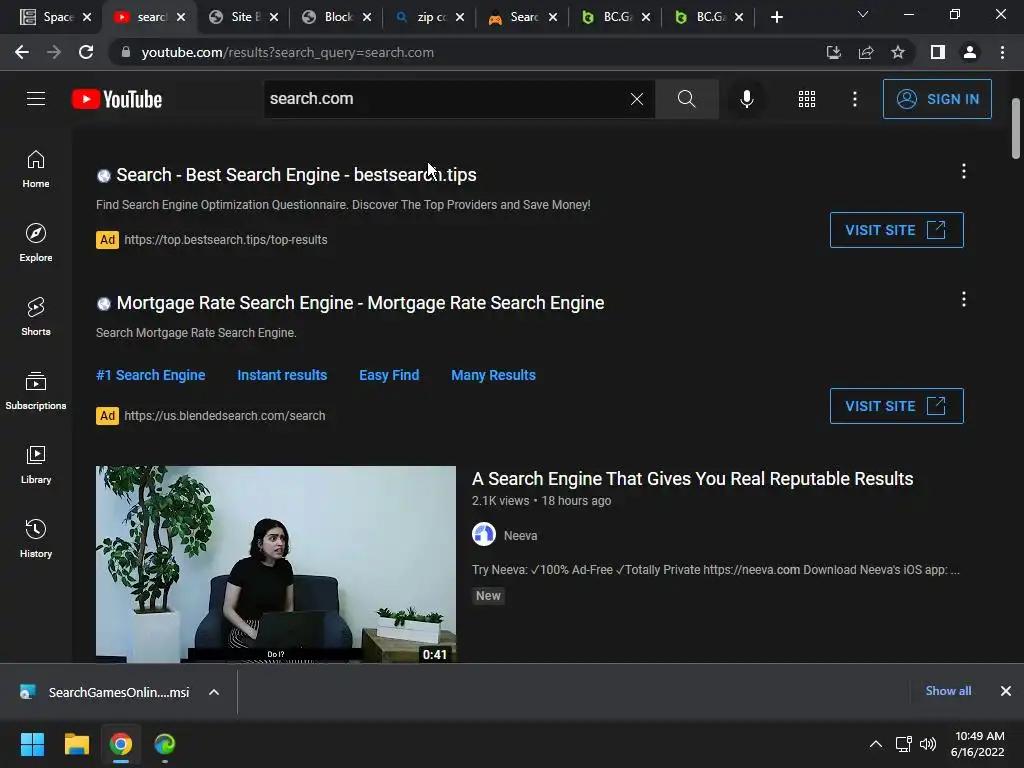Image resolution: width=1024 pixels, height=768 pixels.
Task: Click the SIGN IN button
Action: tap(936, 99)
